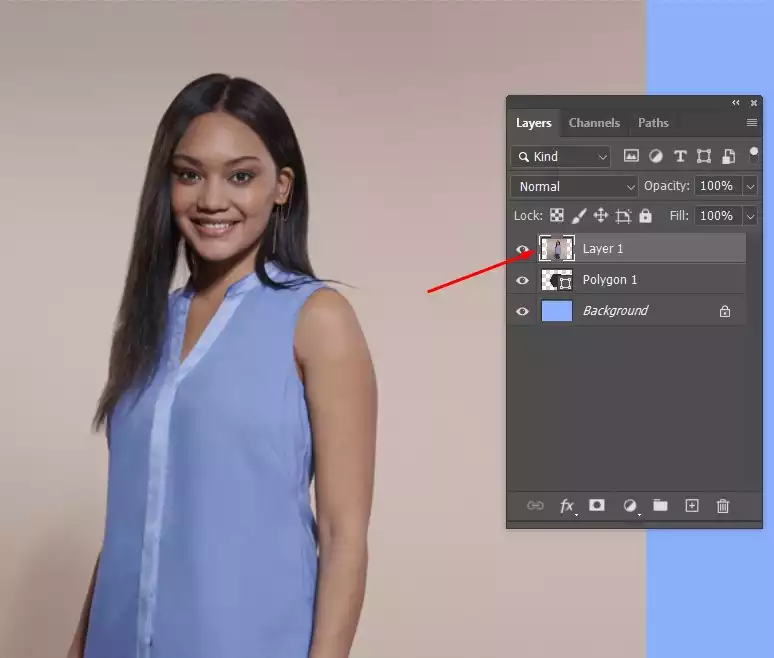The height and width of the screenshot is (658, 774).
Task: Lock transparent pixels
Action: 557,215
